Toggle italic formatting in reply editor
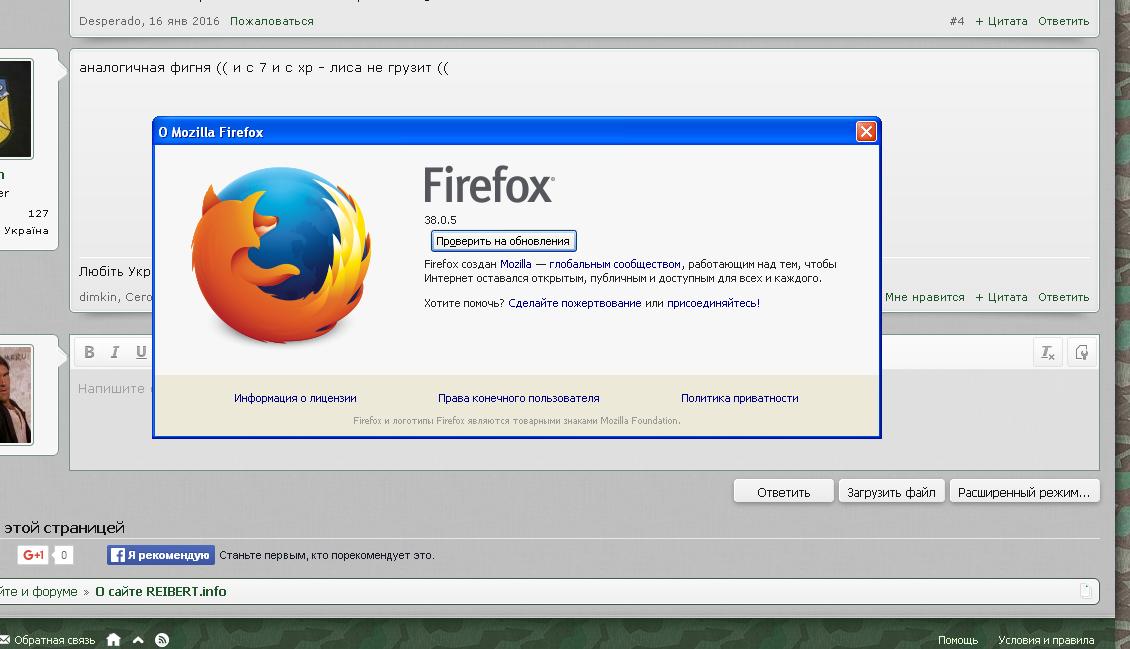This screenshot has height=649, width=1130. 115,352
